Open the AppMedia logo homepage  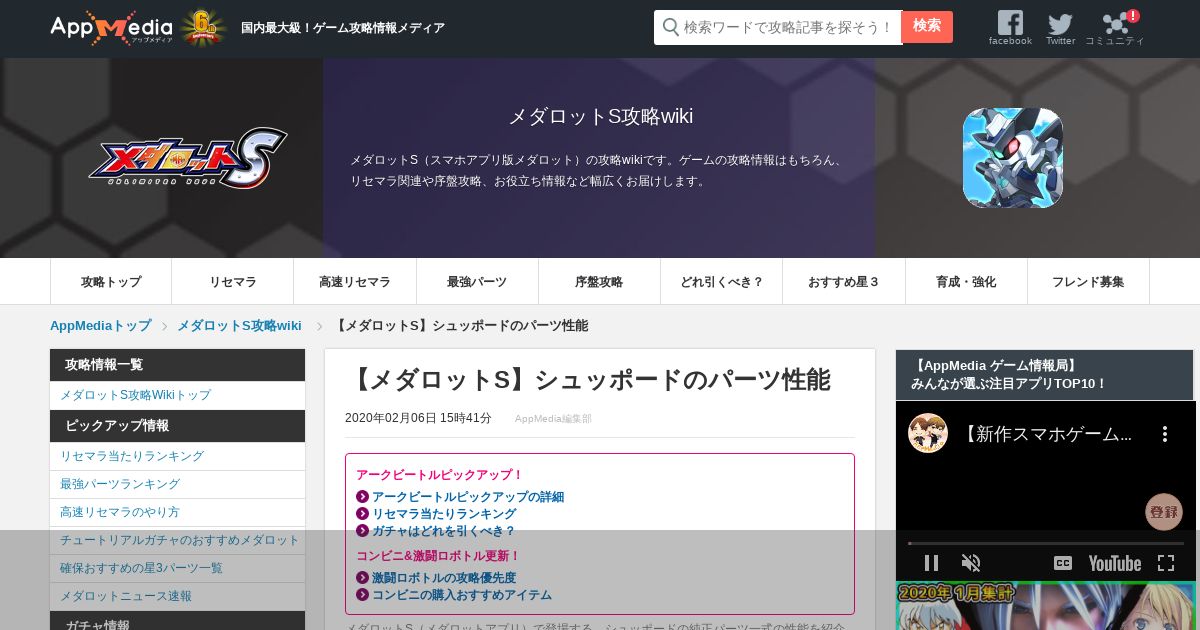click(111, 27)
